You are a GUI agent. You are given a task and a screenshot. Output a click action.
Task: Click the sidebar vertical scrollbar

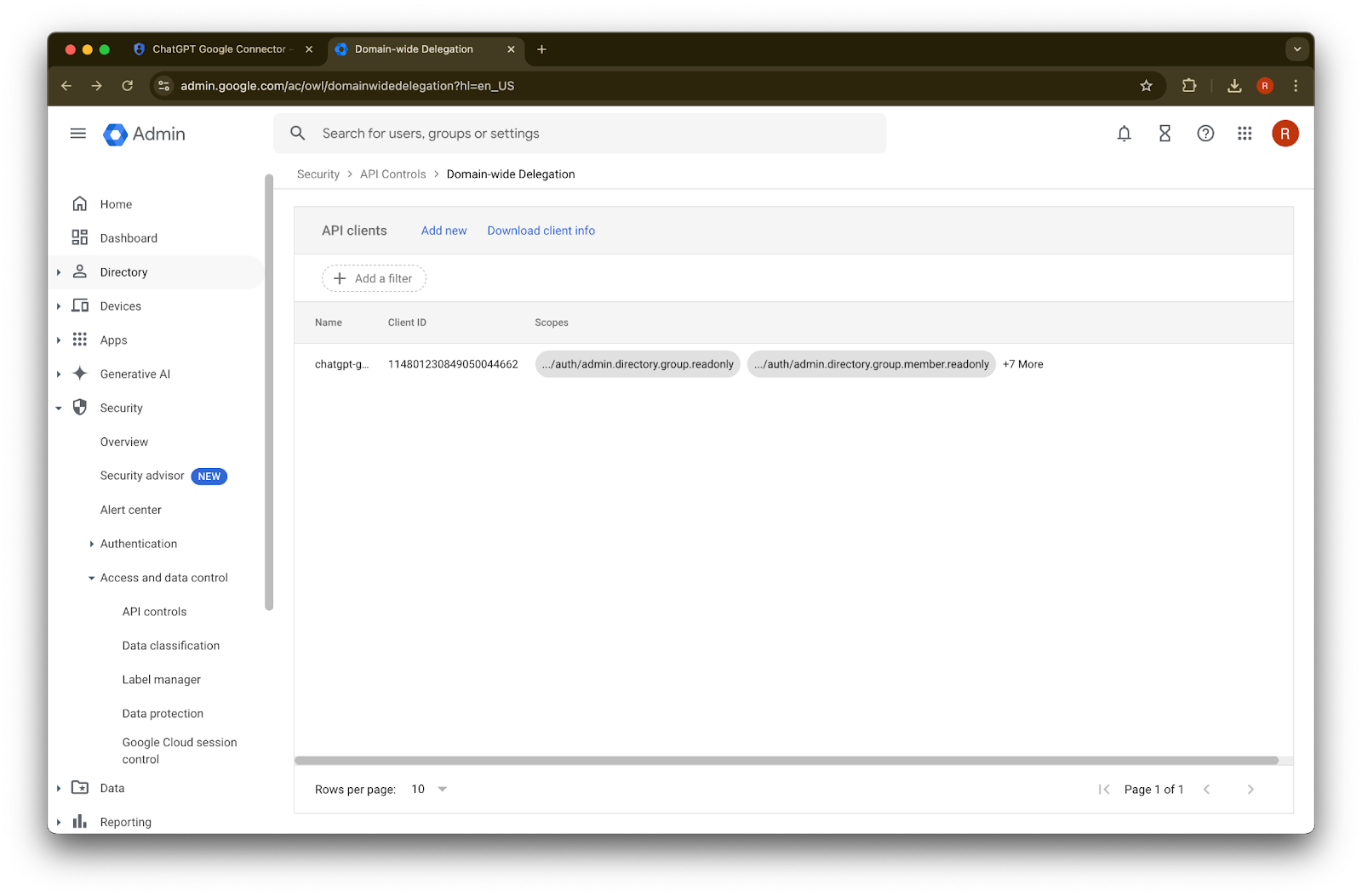tap(269, 392)
